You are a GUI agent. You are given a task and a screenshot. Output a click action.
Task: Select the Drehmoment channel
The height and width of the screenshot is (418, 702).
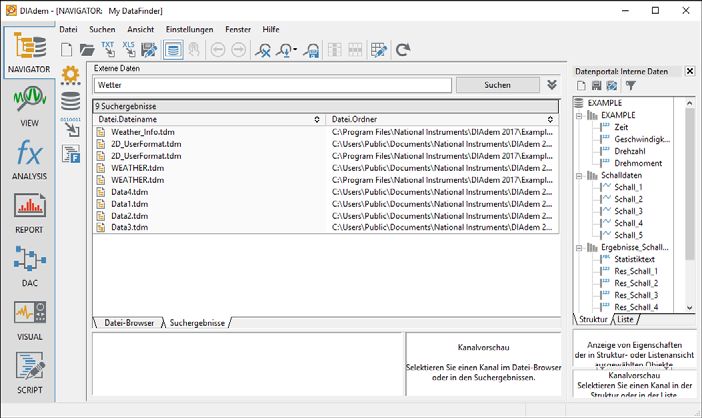tap(638, 163)
